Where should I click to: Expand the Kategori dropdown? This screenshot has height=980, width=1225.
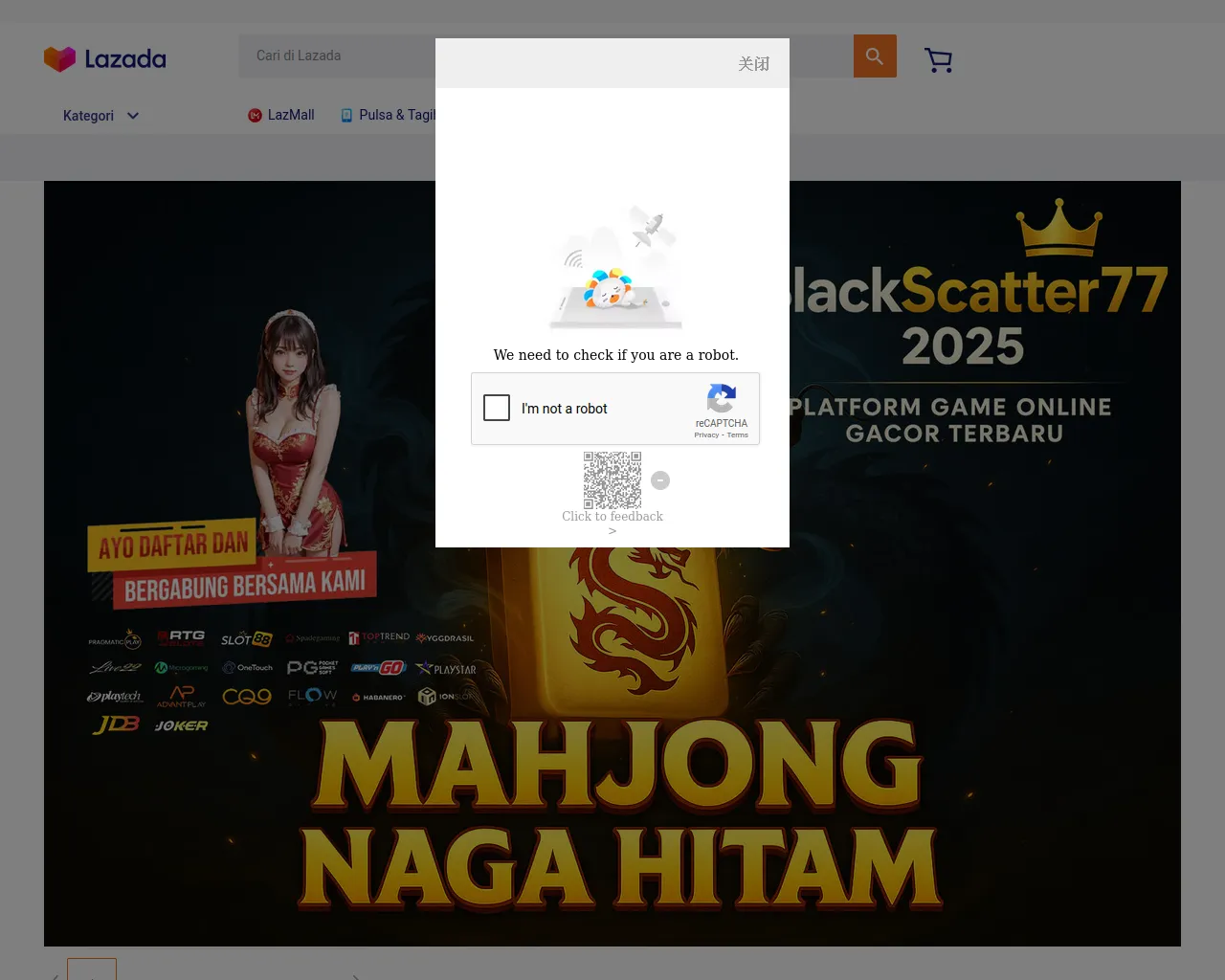click(101, 116)
